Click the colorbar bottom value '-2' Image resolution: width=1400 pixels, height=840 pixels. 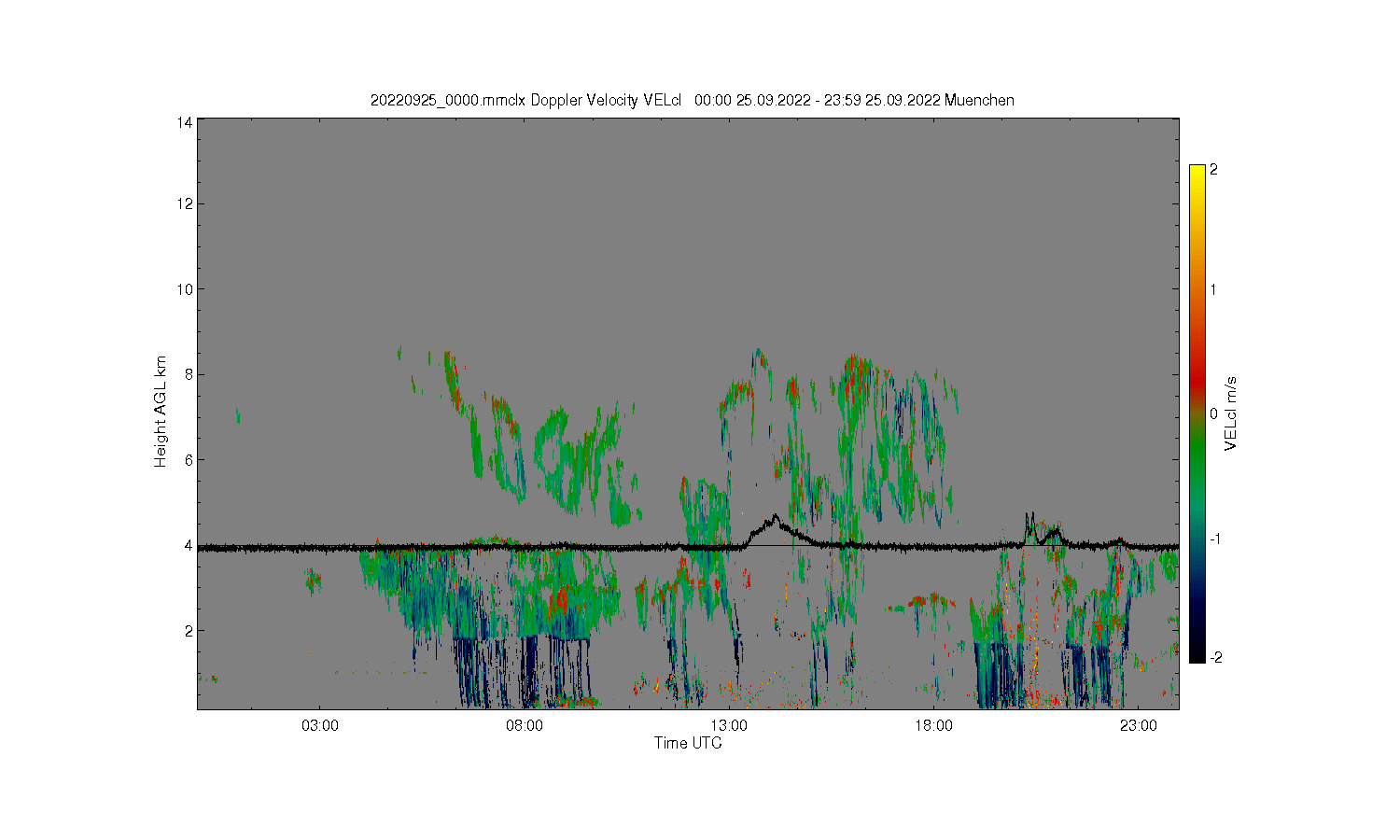[x=1215, y=658]
